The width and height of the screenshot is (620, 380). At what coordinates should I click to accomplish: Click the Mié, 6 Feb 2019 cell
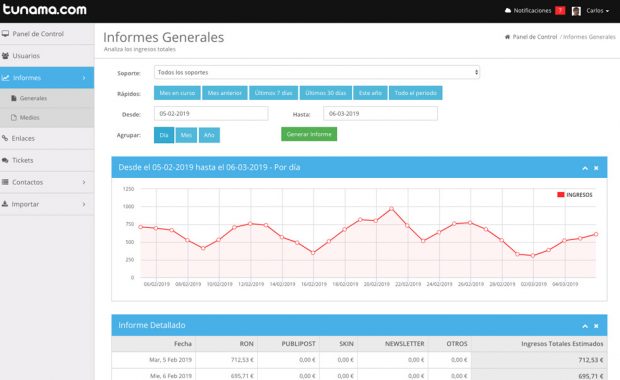pyautogui.click(x=153, y=375)
